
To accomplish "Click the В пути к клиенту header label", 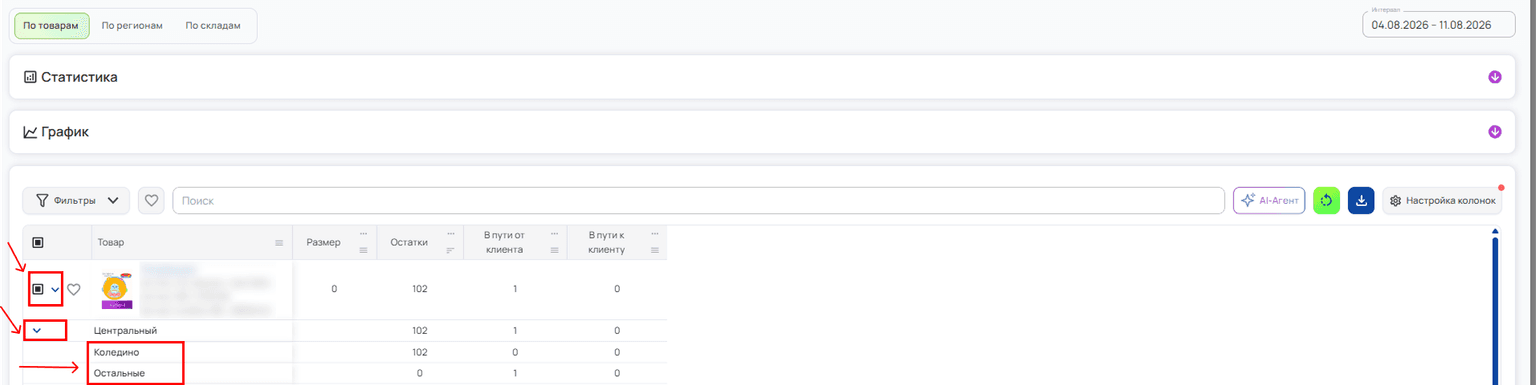I will point(607,242).
